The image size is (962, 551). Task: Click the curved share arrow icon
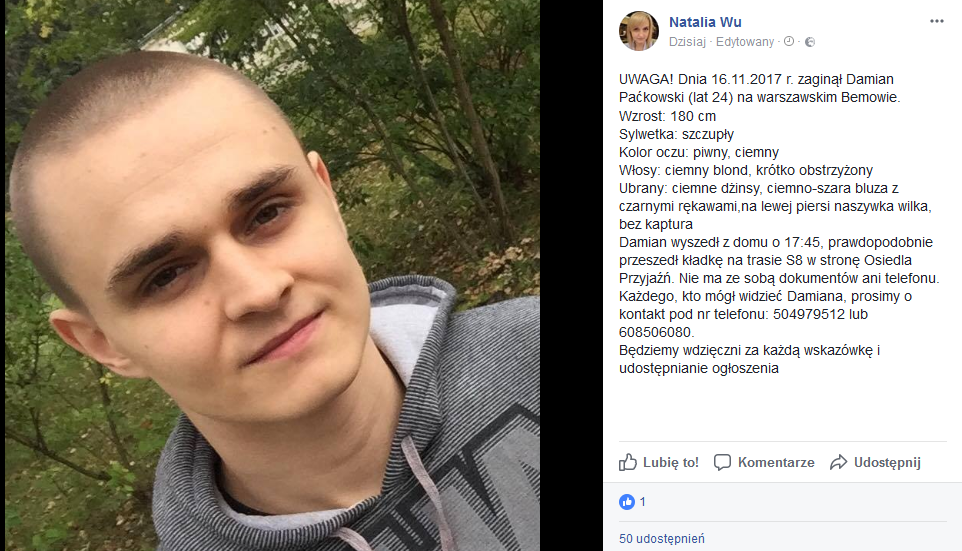click(x=839, y=462)
